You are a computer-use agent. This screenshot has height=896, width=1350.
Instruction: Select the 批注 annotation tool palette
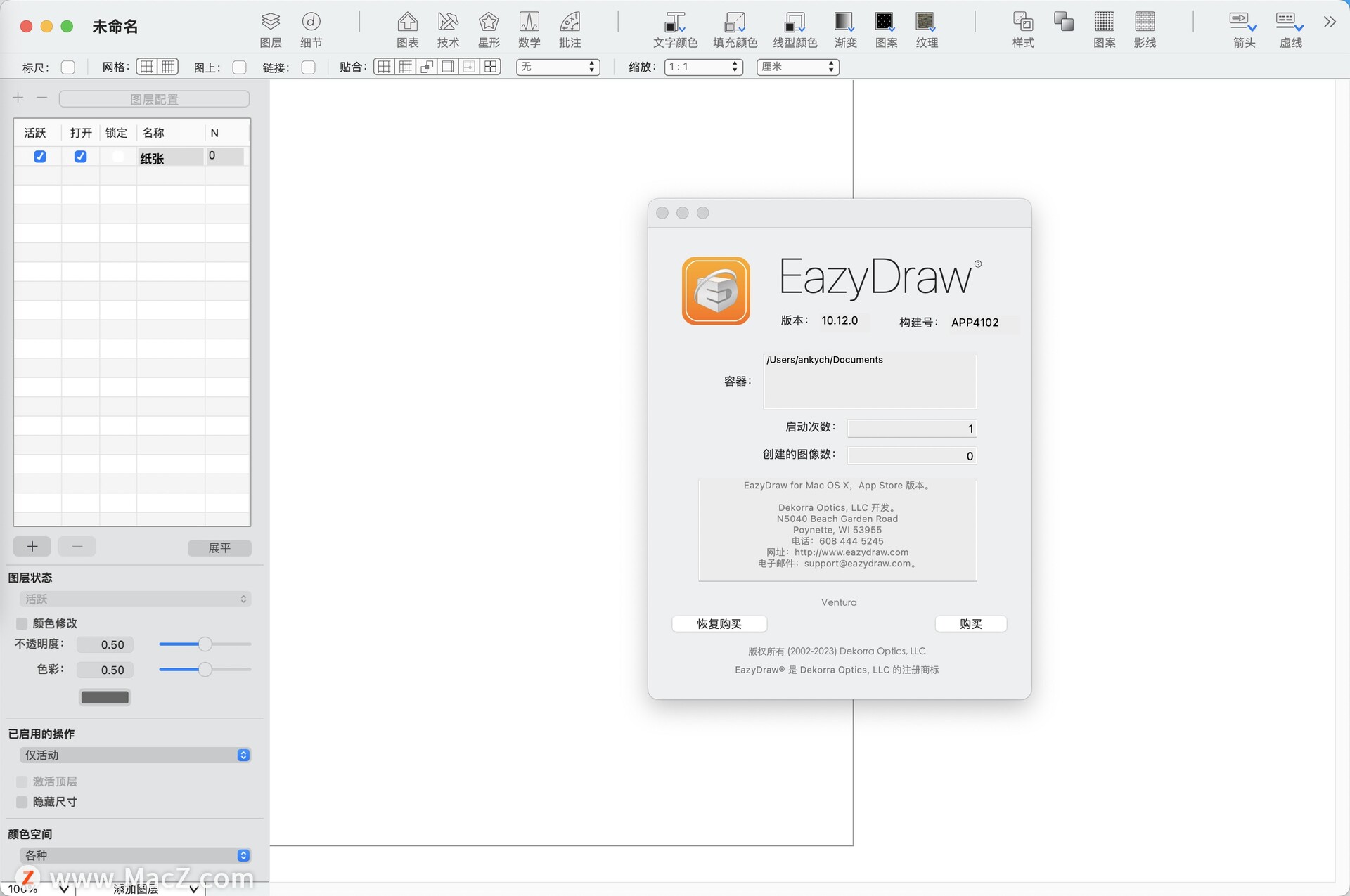(570, 30)
